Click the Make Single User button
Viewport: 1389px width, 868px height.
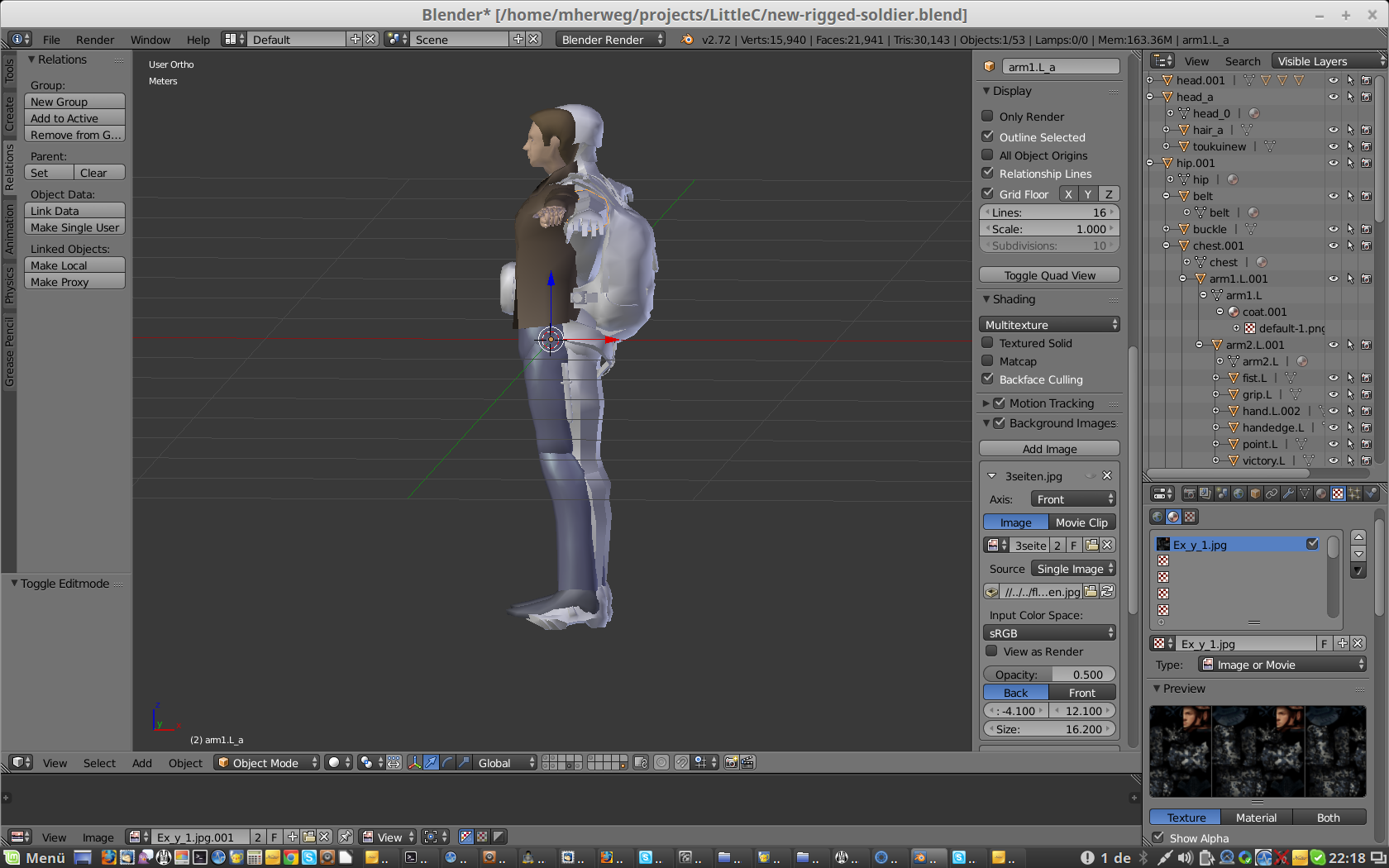coord(74,227)
